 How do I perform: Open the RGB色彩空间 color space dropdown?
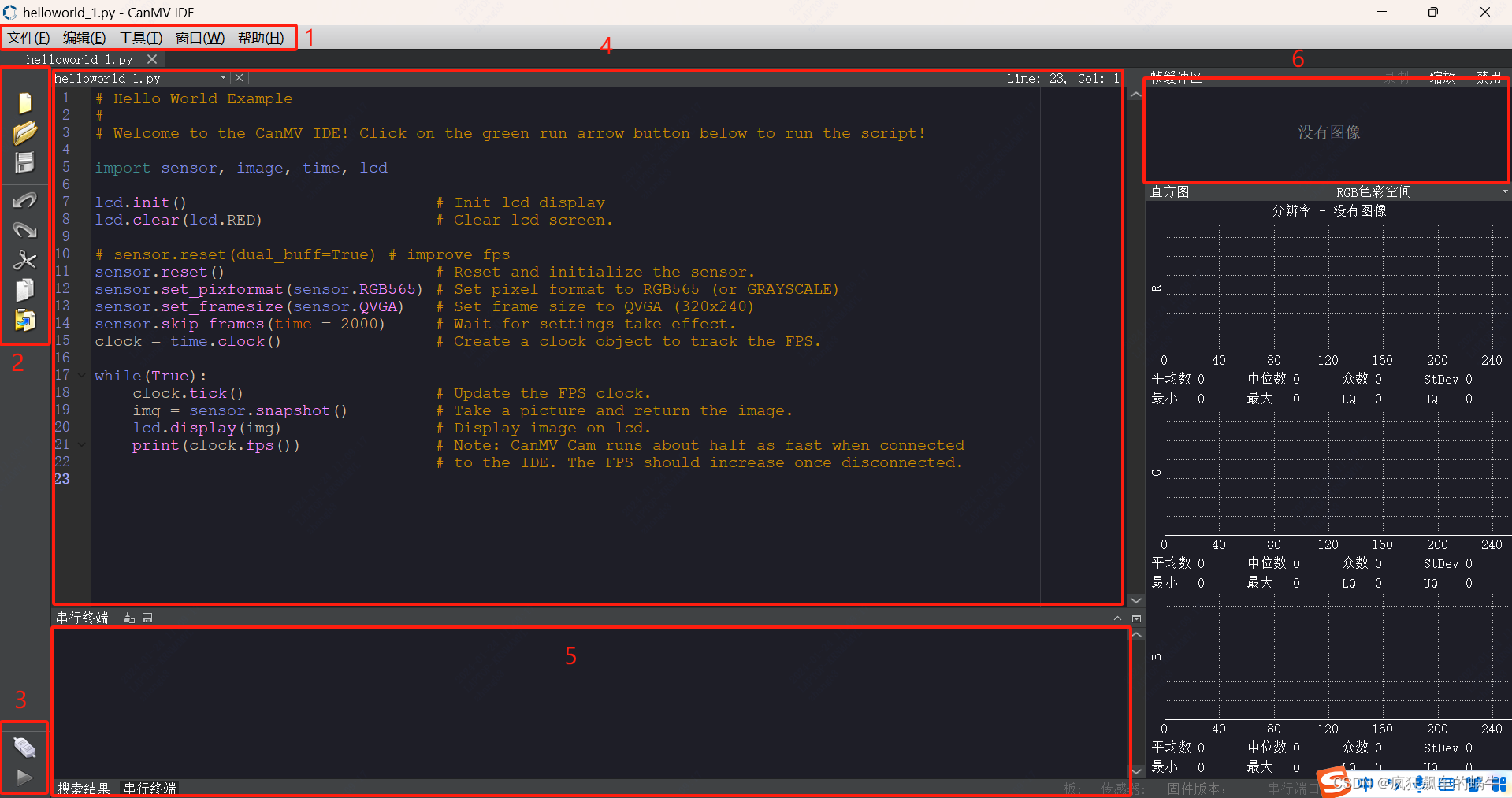point(1504,191)
